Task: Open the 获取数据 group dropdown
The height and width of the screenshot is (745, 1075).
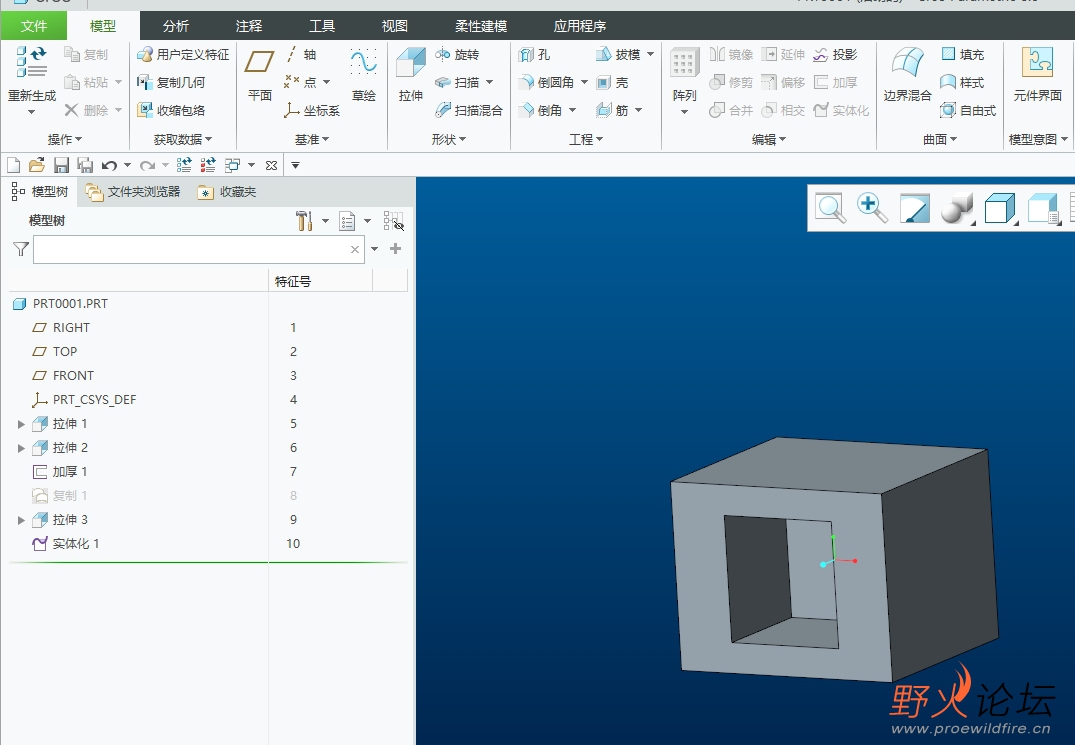Action: point(182,139)
